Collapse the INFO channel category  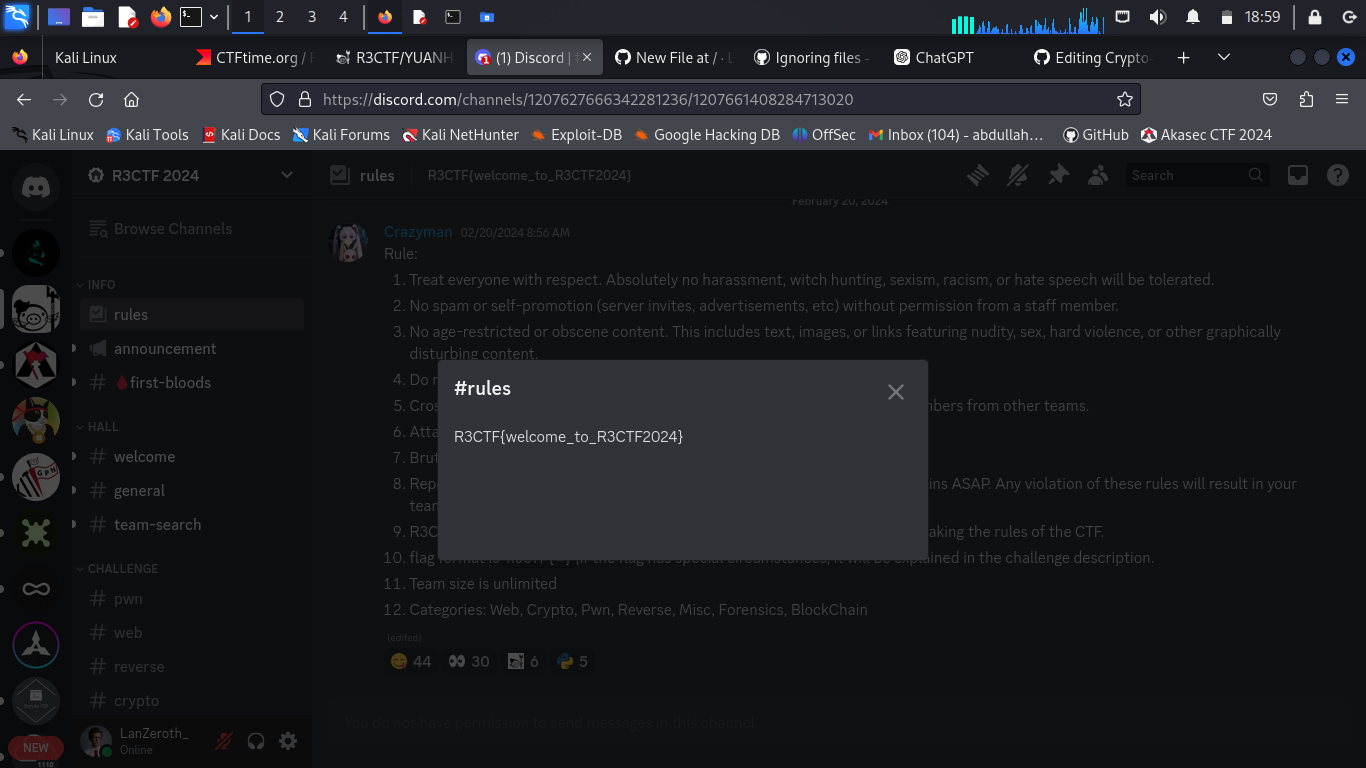pos(101,285)
